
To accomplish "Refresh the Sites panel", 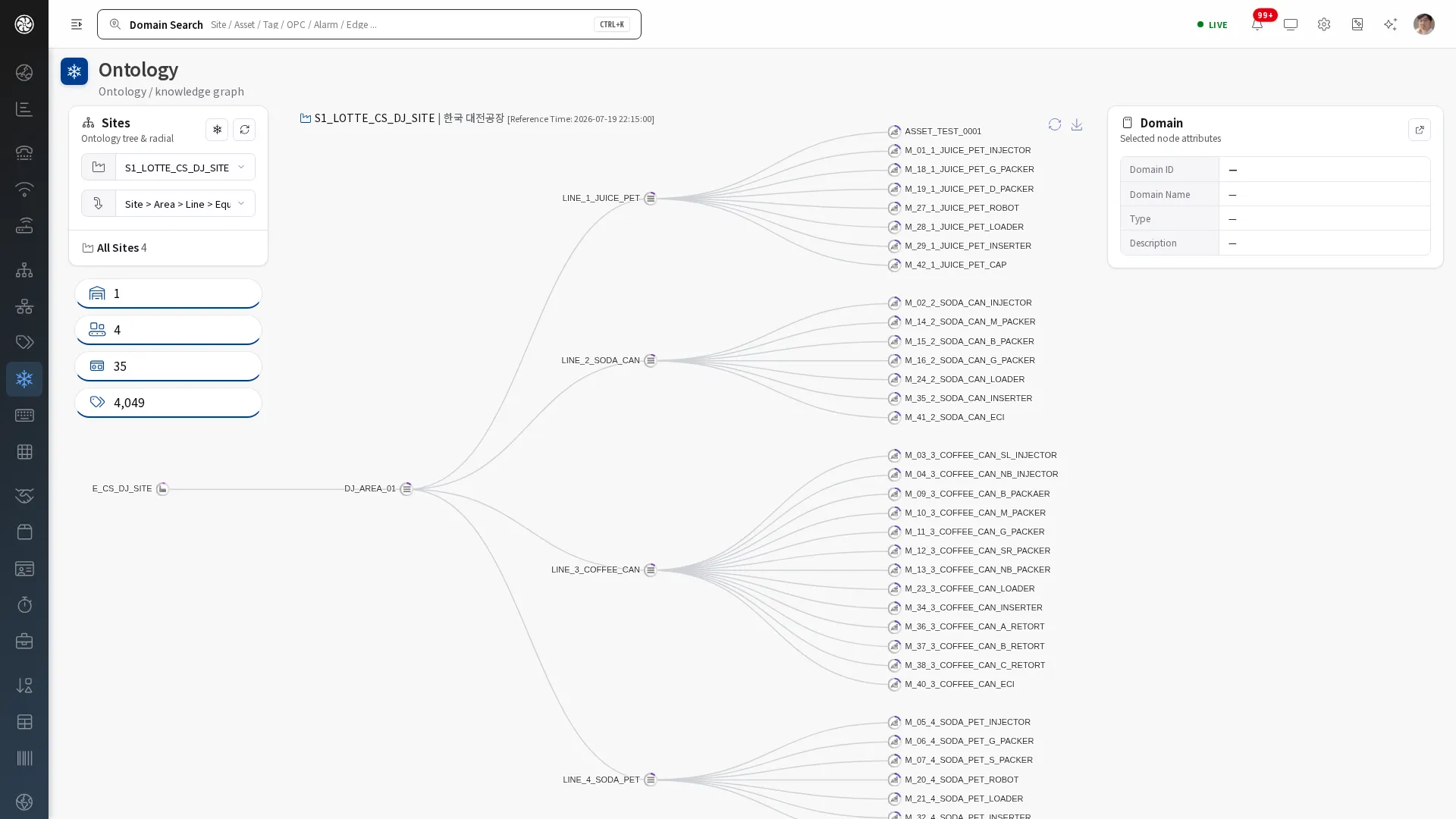I will click(244, 130).
